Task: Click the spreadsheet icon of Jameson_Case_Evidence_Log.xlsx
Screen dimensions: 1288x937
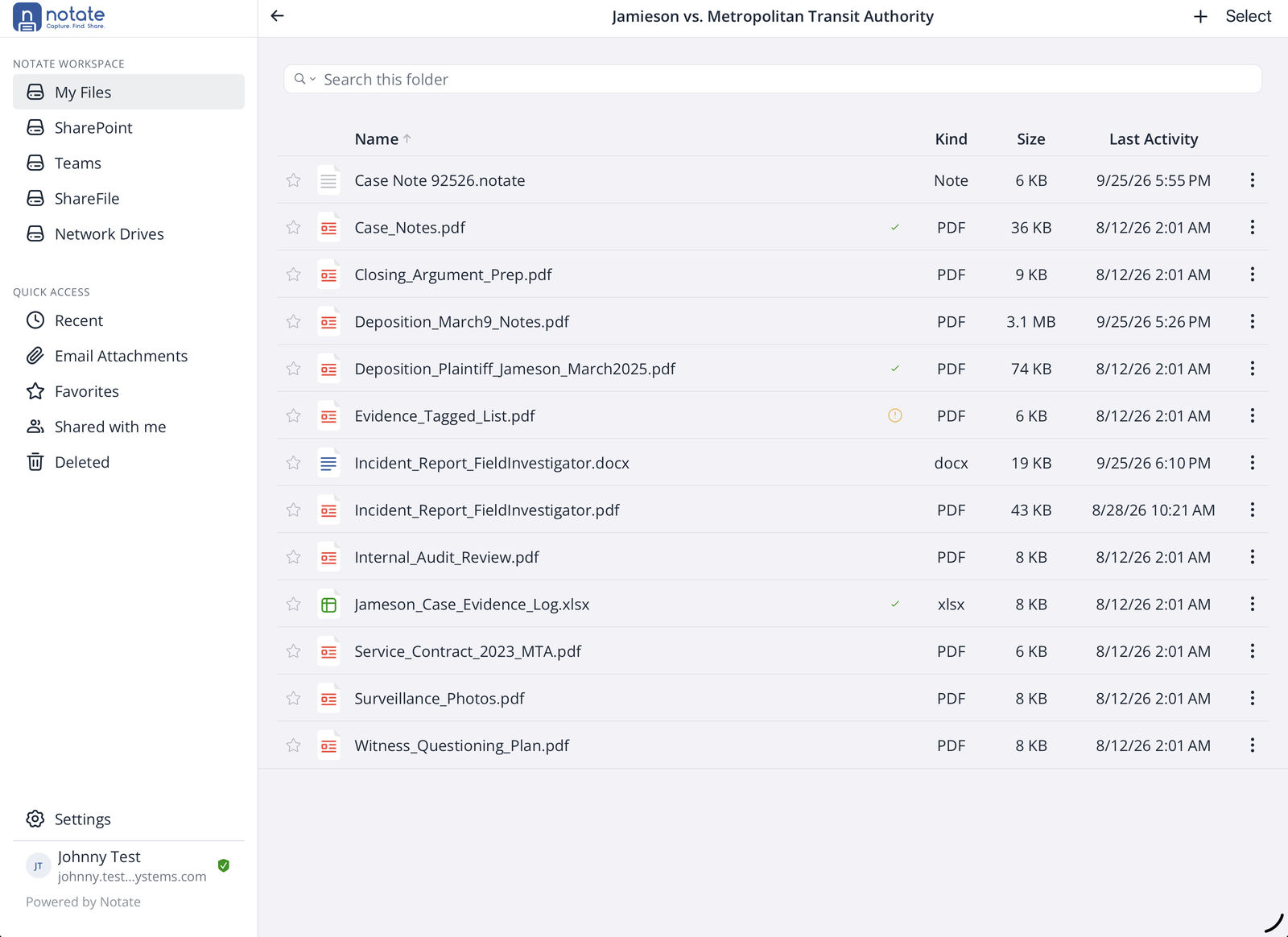Action: 328,605
